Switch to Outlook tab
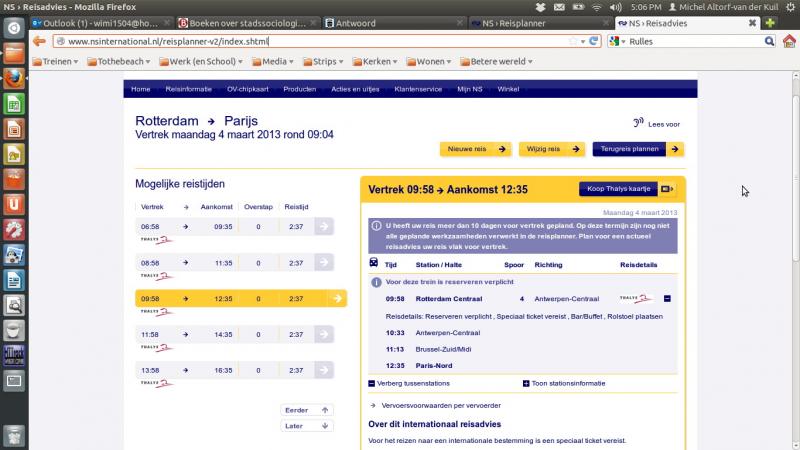The width and height of the screenshot is (800, 450). coord(101,23)
